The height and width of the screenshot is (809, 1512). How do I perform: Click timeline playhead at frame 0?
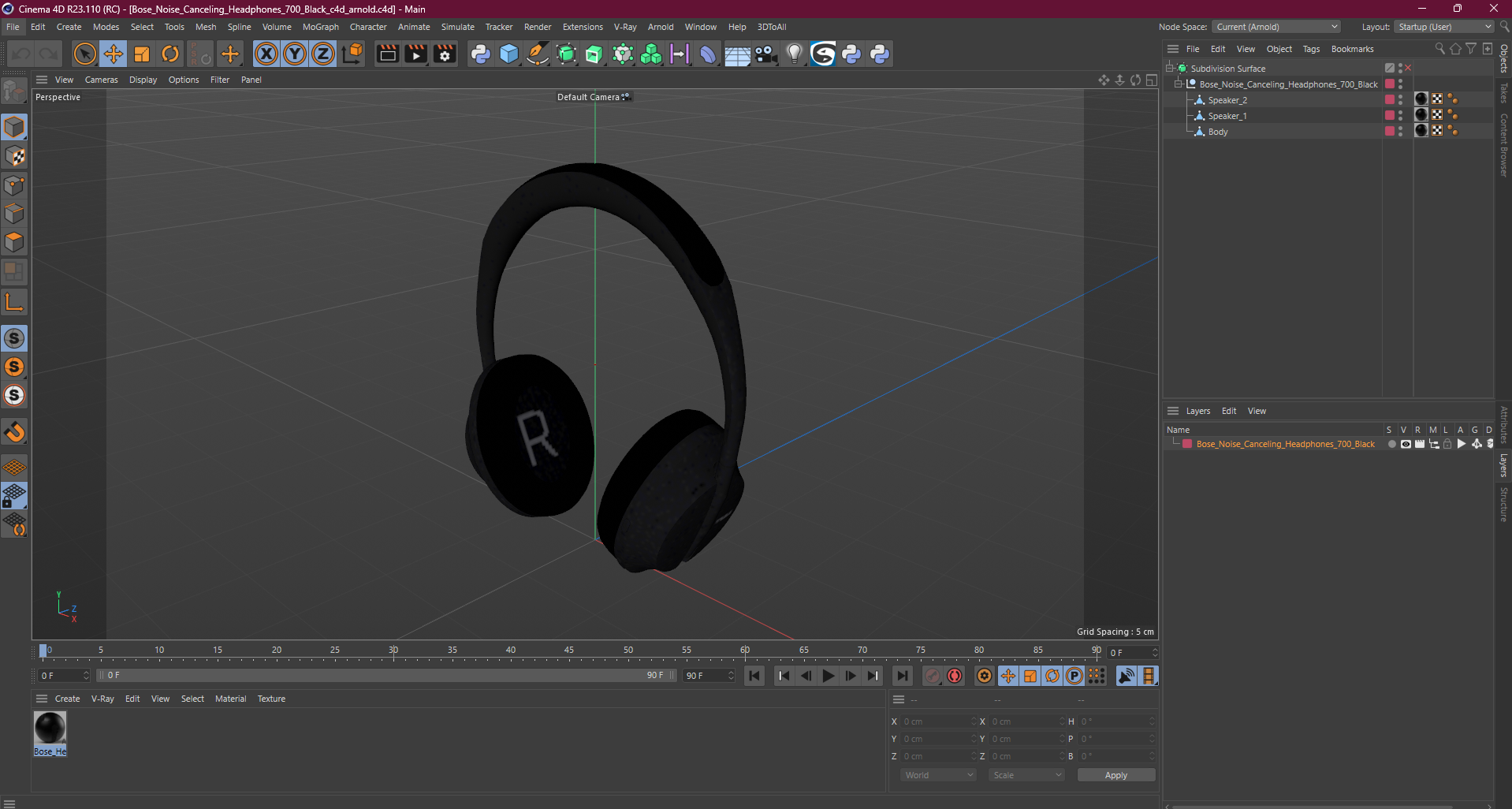click(43, 651)
